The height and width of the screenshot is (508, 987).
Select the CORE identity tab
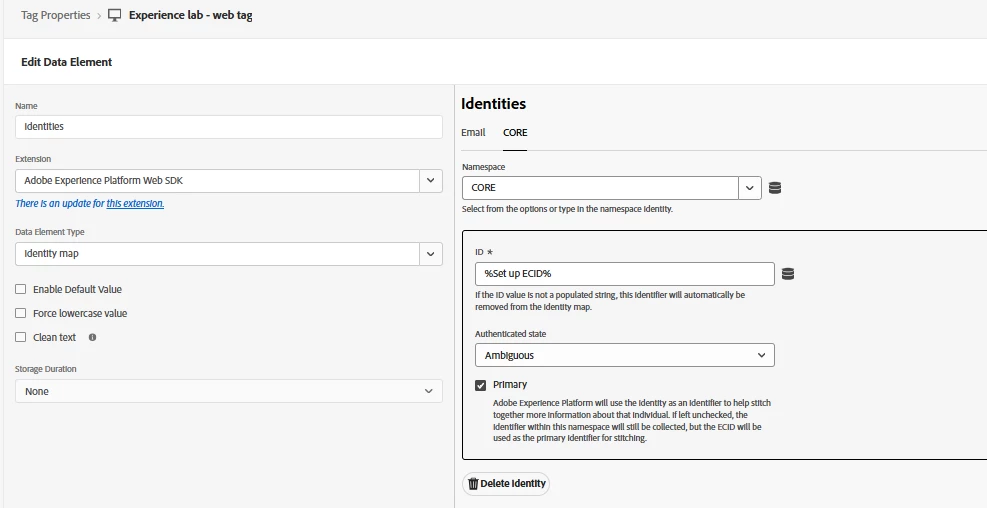click(515, 132)
